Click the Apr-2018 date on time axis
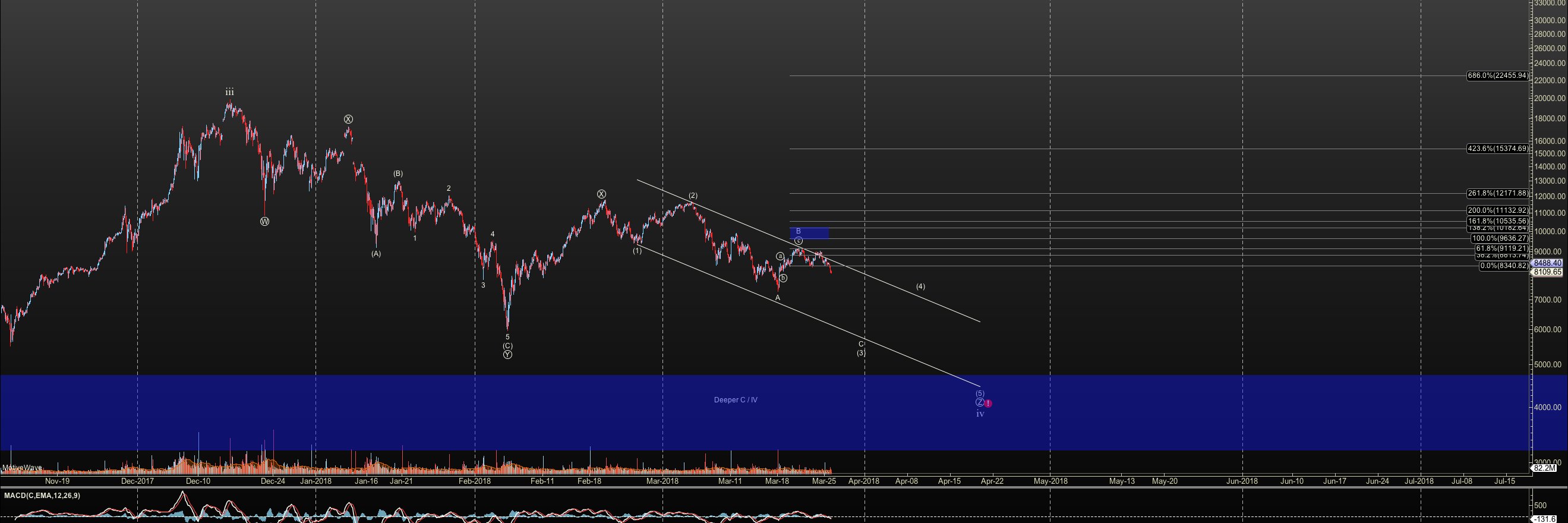This screenshot has height=523, width=1568. pos(864,481)
